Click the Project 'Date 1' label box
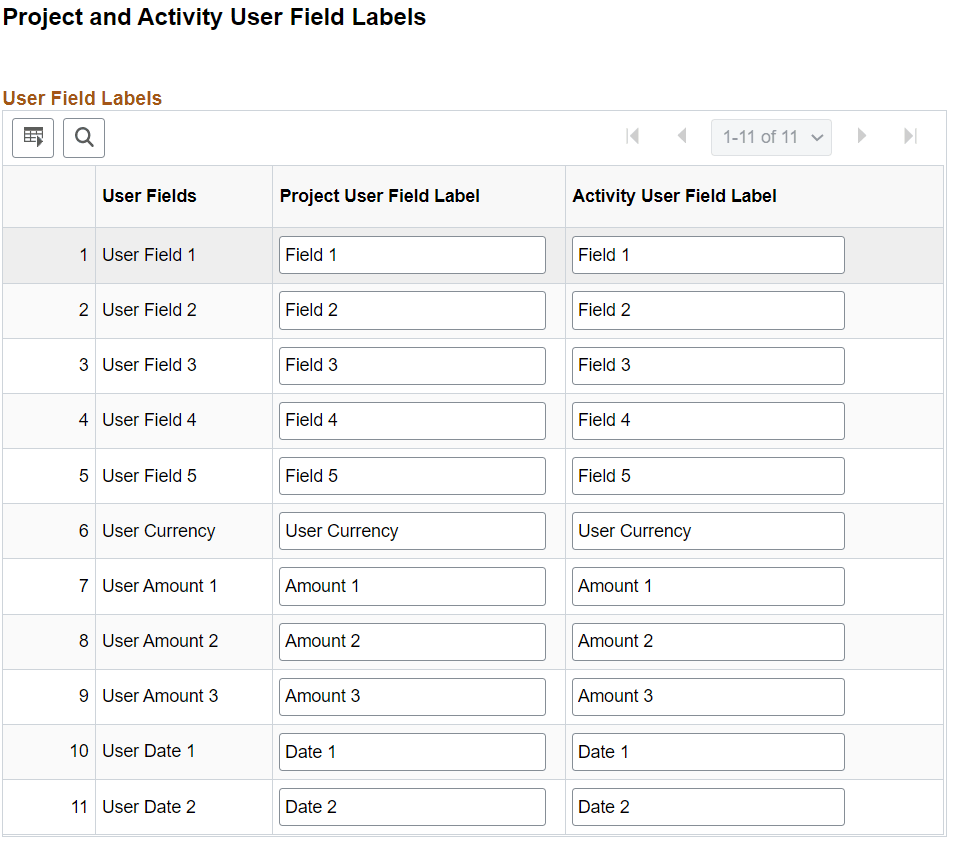Viewport: 953px width, 844px height. click(411, 751)
